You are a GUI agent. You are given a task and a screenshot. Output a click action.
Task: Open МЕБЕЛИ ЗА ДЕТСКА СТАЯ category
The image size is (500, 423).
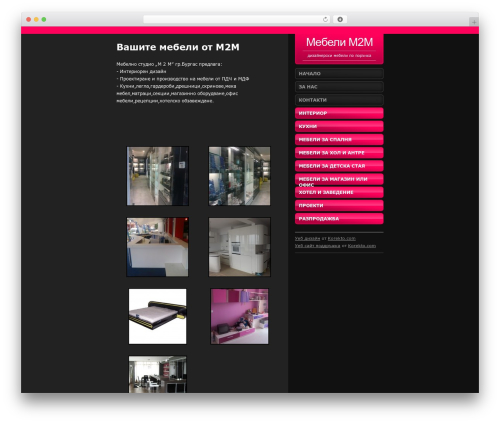[339, 166]
